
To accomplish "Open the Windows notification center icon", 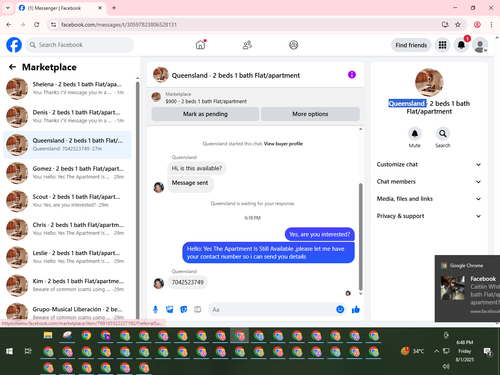I will tap(488, 351).
